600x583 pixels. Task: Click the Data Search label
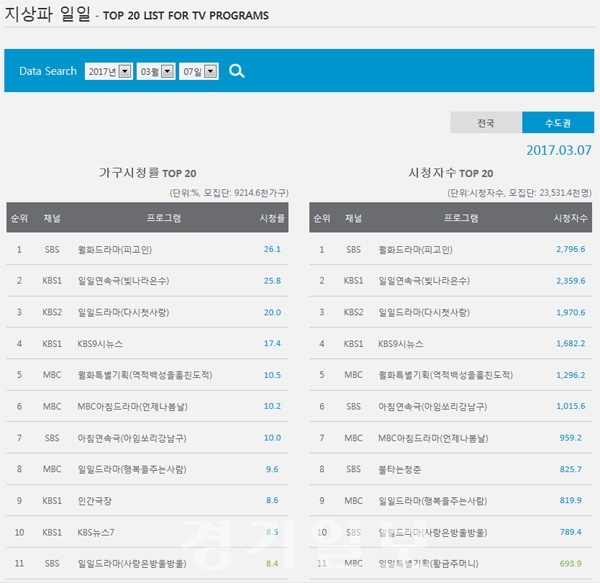[x=48, y=71]
